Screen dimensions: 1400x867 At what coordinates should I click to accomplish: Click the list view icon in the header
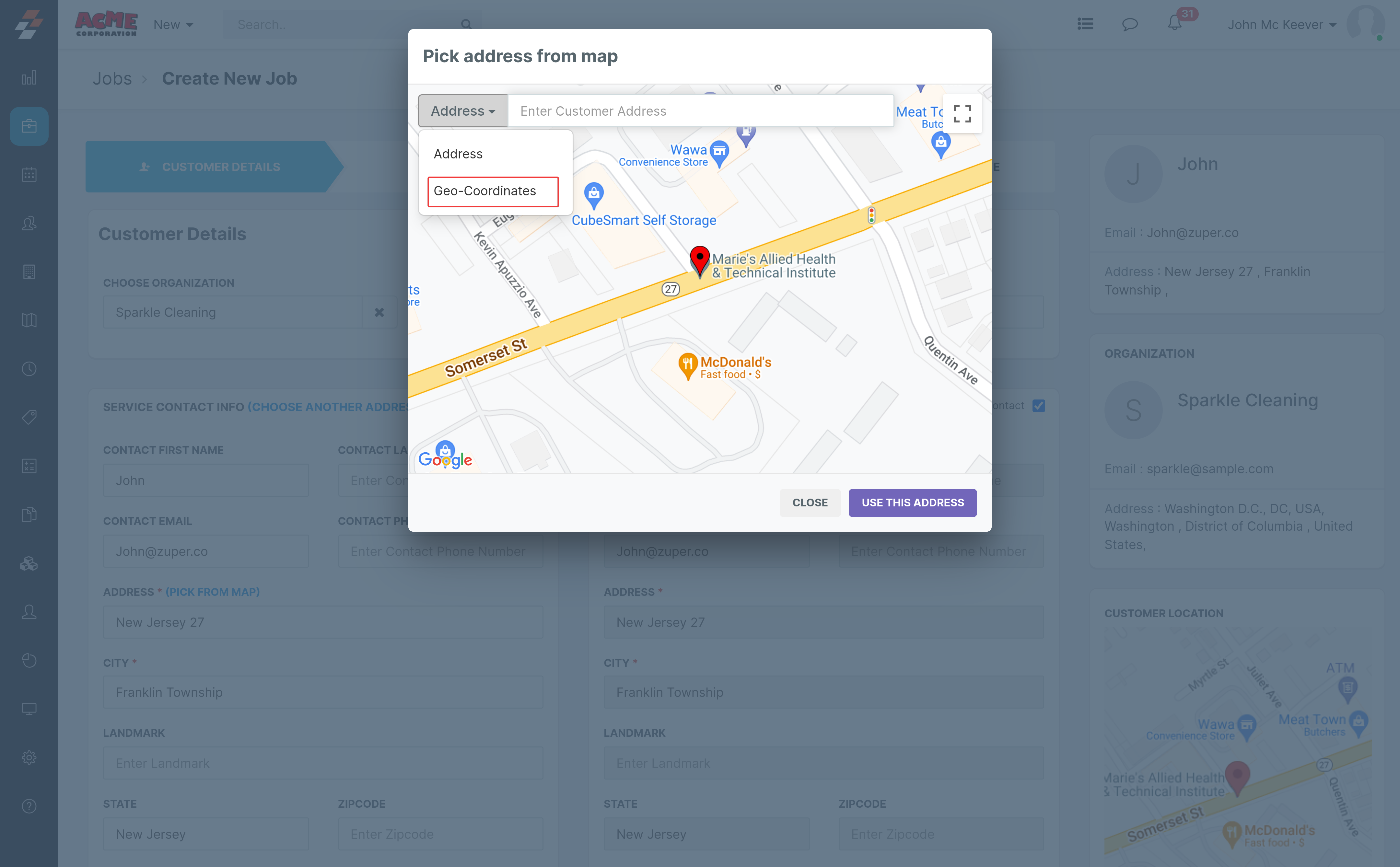(x=1085, y=24)
